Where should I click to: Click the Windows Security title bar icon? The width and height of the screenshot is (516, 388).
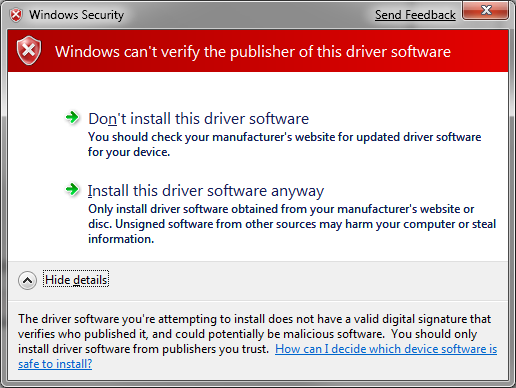[x=16, y=15]
